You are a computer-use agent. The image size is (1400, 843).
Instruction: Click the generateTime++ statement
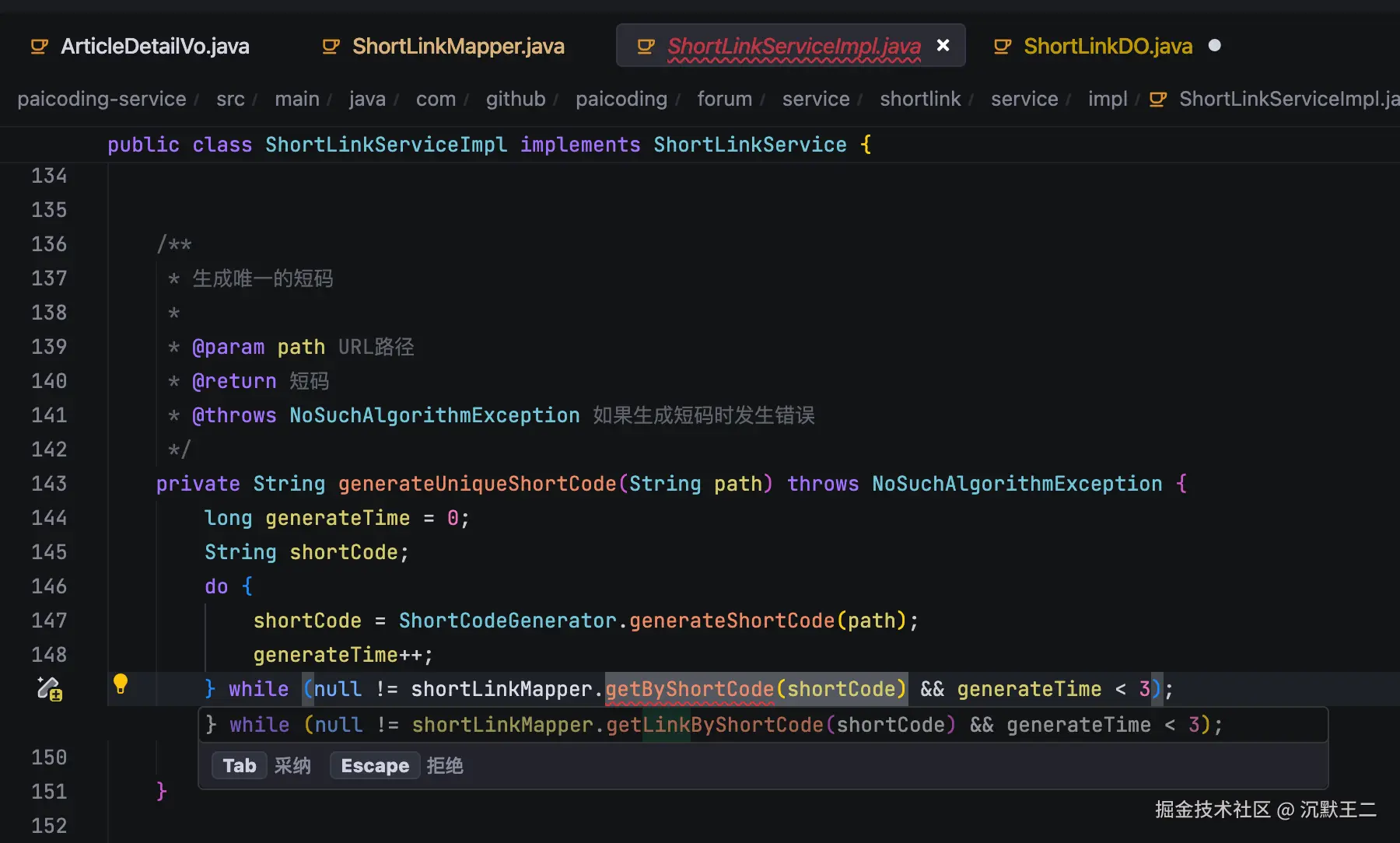coord(343,655)
